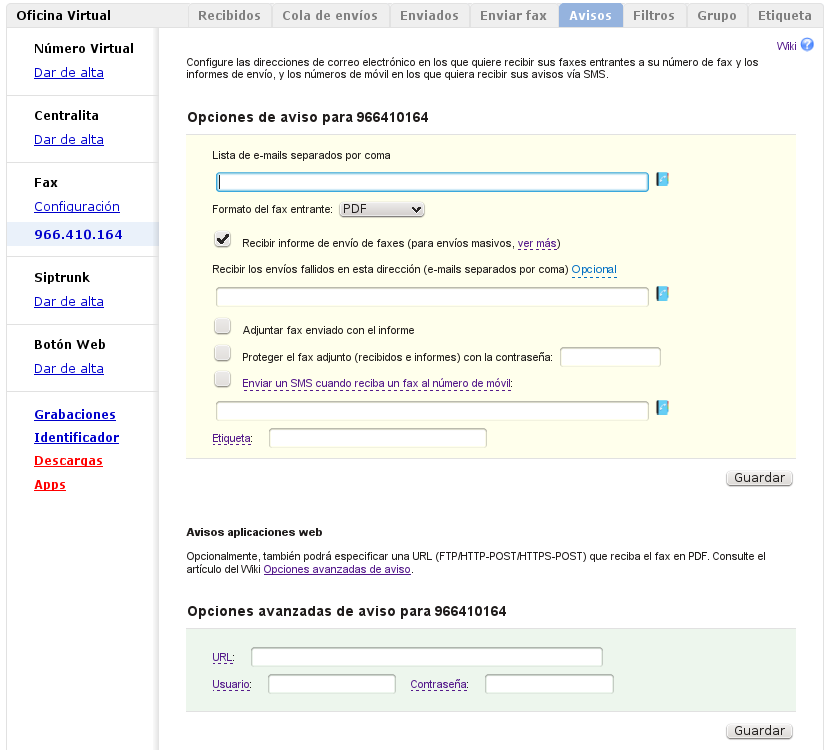The image size is (829, 750).
Task: Select the Filtros tab
Action: [x=654, y=15]
